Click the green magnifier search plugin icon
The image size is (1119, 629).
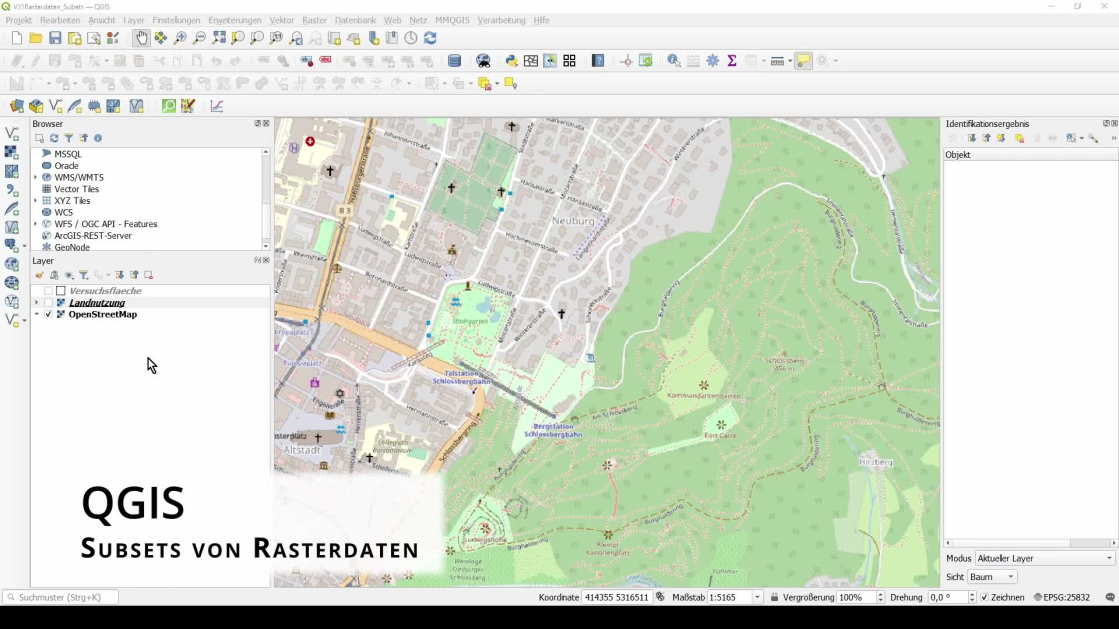pos(168,106)
